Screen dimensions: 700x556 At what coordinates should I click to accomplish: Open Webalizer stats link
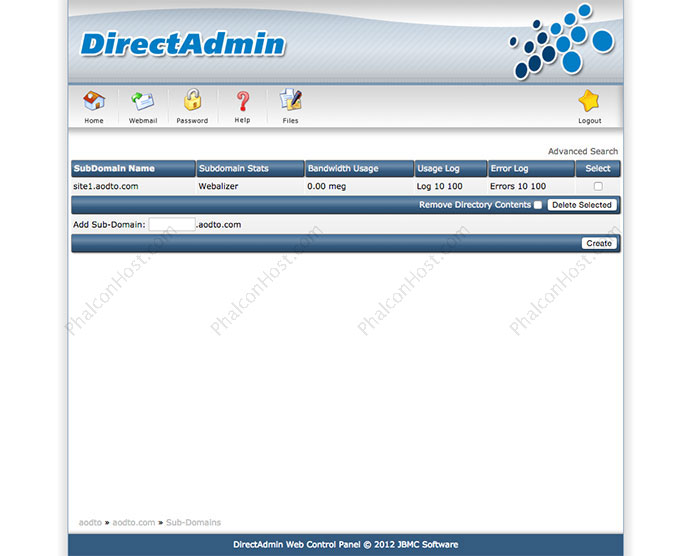218,186
